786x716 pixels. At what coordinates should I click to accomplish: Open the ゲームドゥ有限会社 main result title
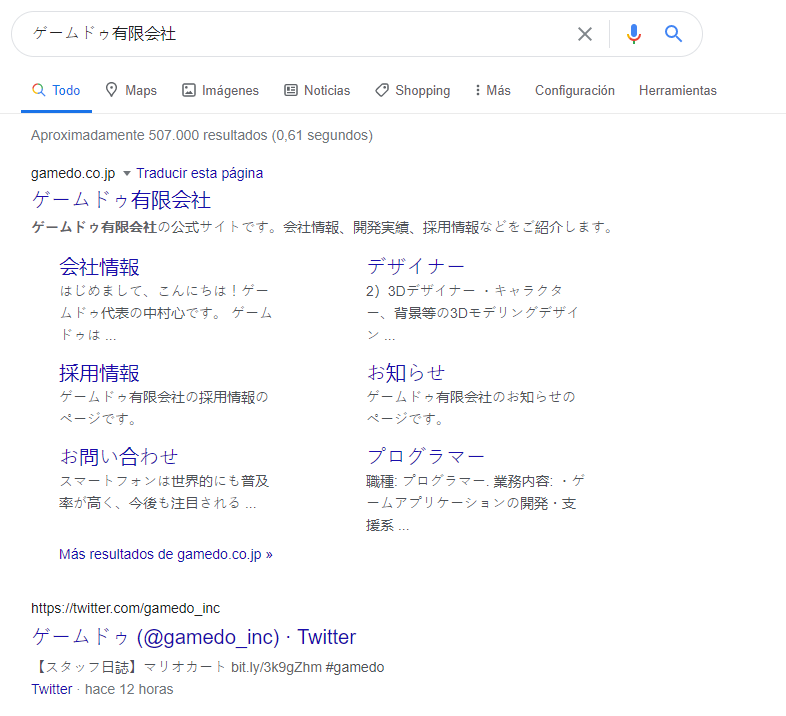121,200
